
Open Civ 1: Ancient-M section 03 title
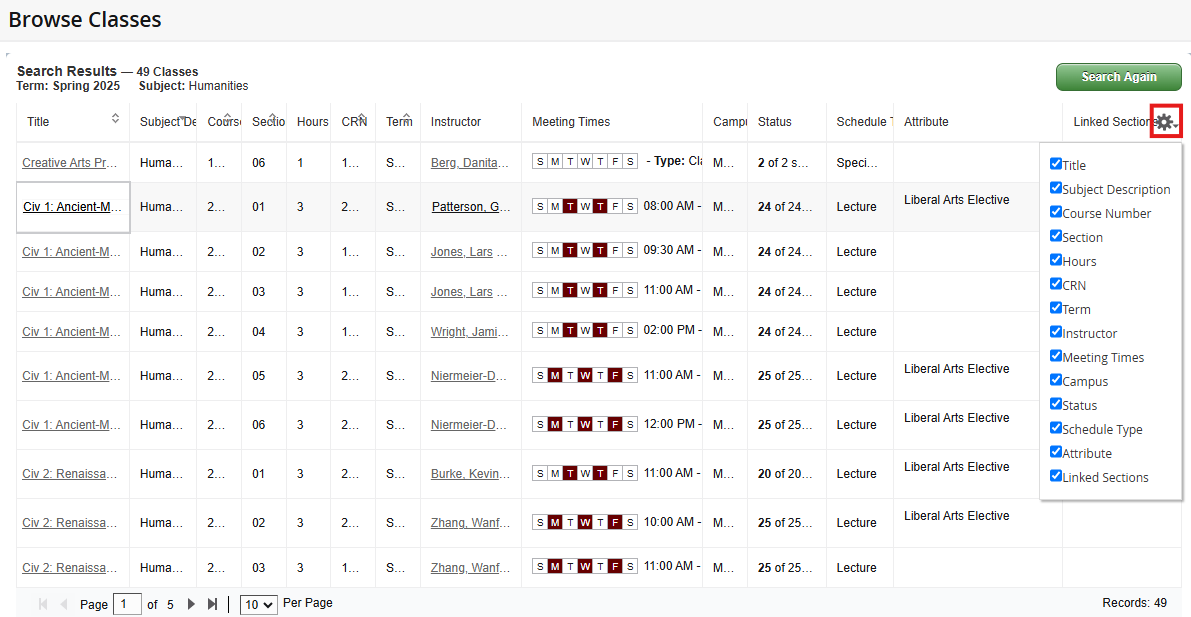71,292
